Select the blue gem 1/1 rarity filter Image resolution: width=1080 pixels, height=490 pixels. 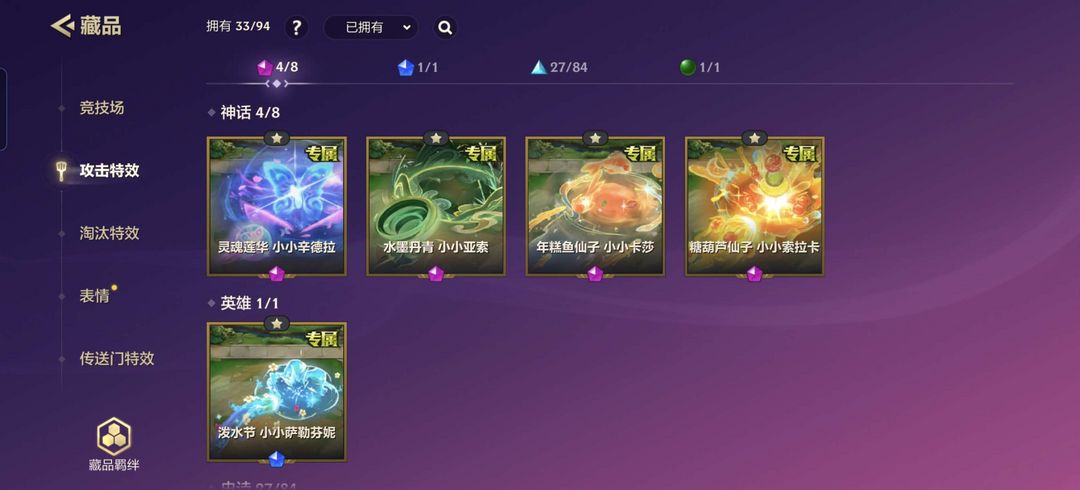417,68
